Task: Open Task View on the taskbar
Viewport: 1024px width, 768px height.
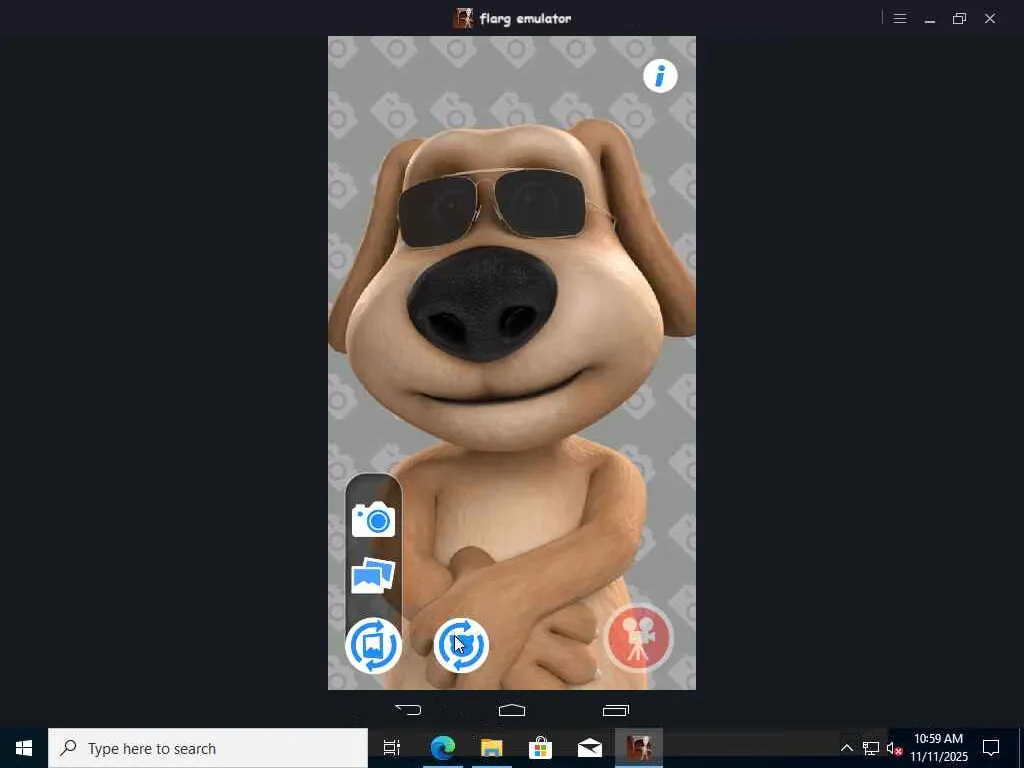Action: pos(391,748)
